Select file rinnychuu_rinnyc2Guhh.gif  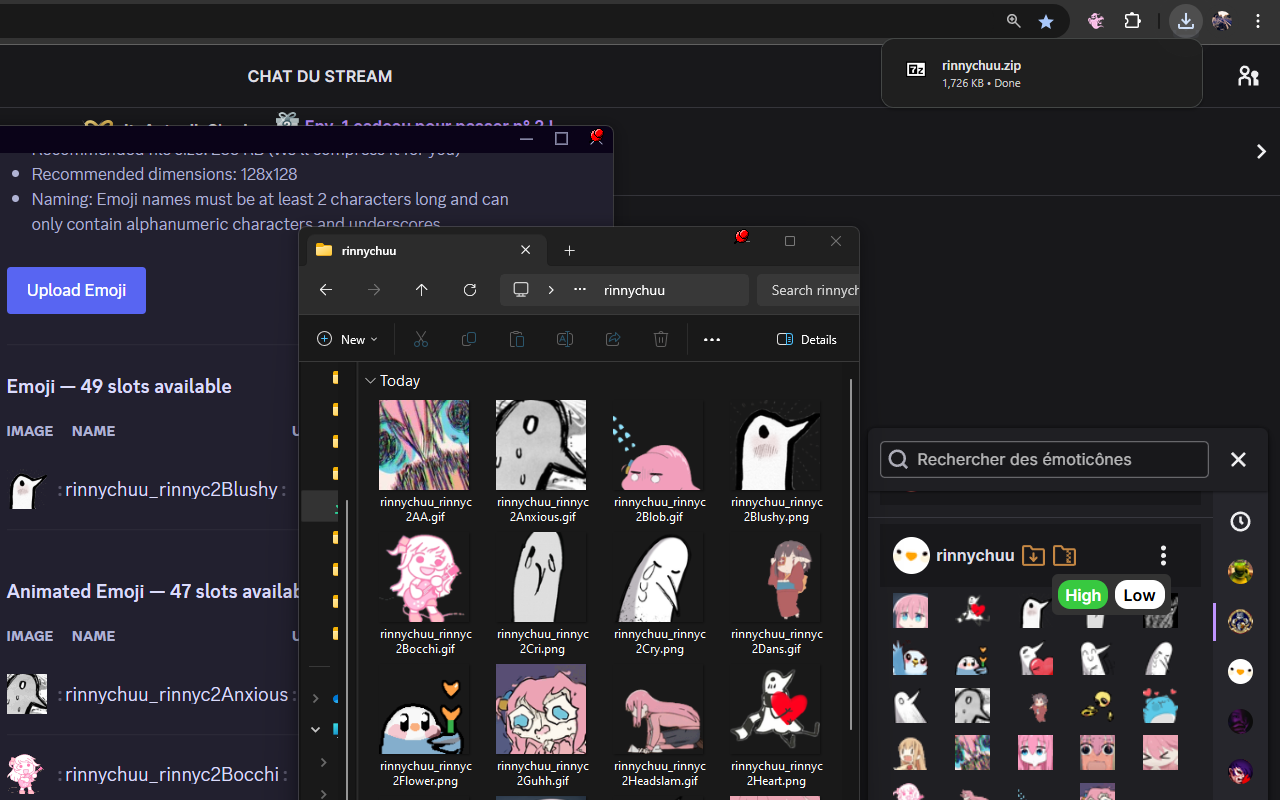[541, 726]
